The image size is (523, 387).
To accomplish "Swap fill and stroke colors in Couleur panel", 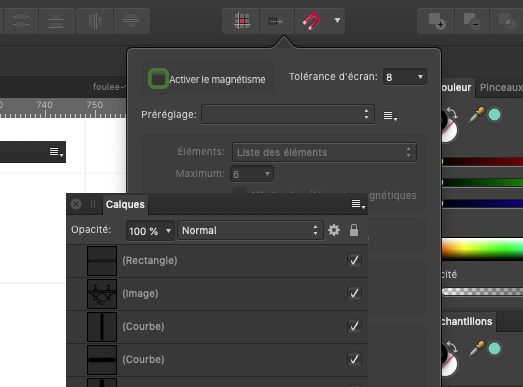I will [x=452, y=112].
